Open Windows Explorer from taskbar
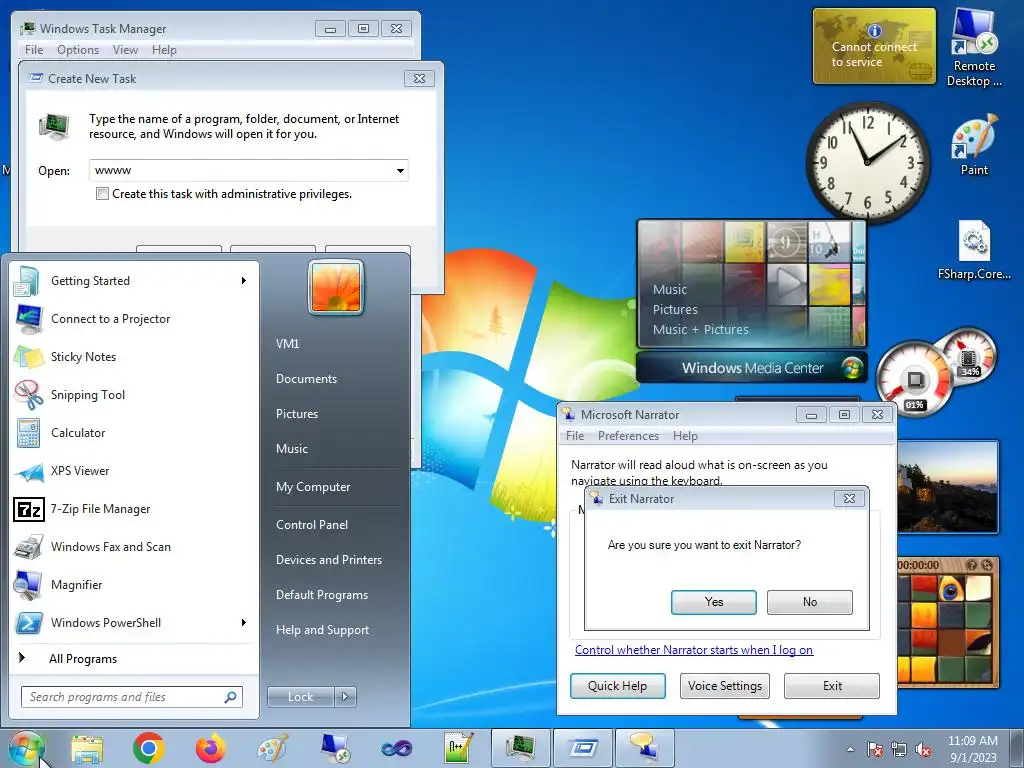 87,748
